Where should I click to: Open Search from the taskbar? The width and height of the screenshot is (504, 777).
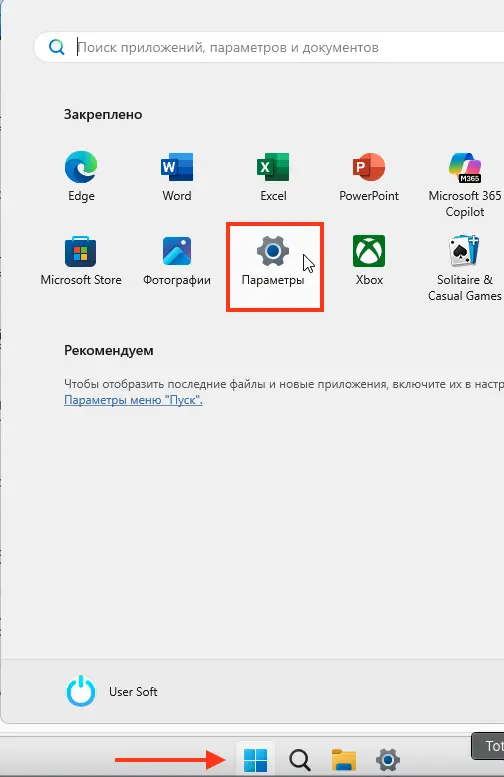[300, 759]
